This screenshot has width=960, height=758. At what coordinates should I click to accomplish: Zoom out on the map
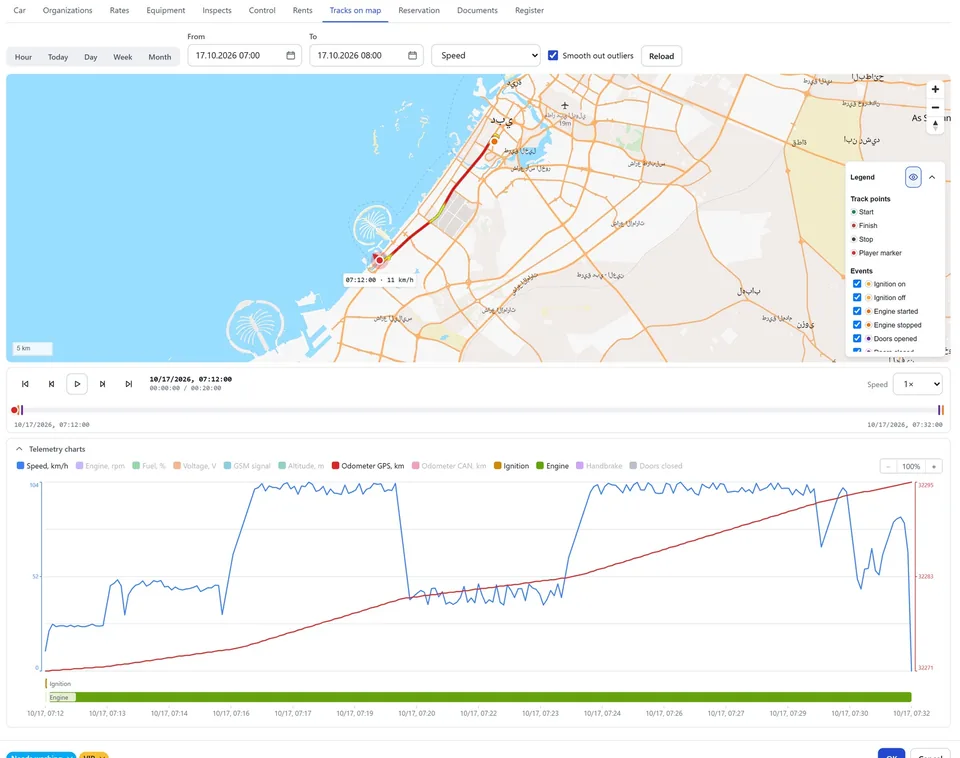click(x=935, y=107)
